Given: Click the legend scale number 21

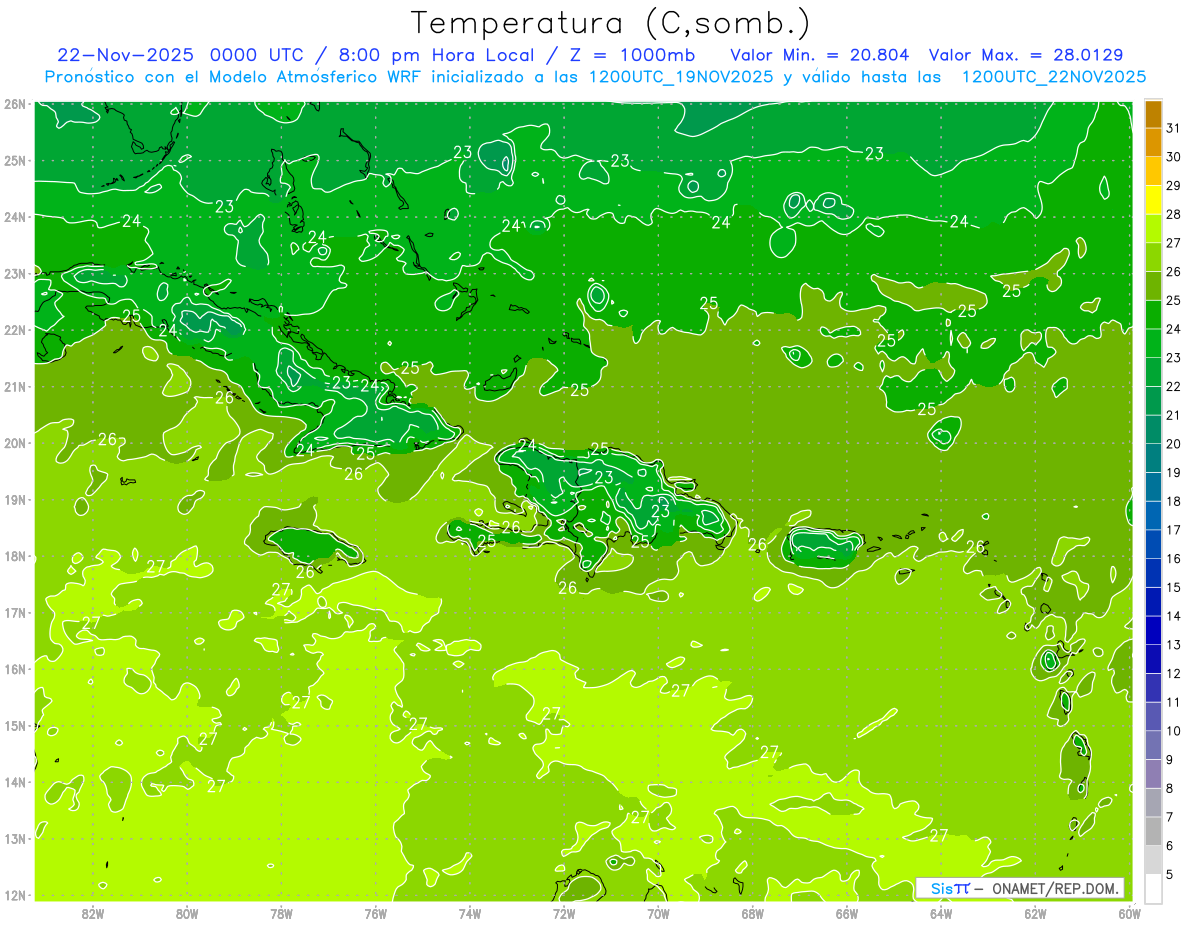Looking at the screenshot, I should point(1174,415).
